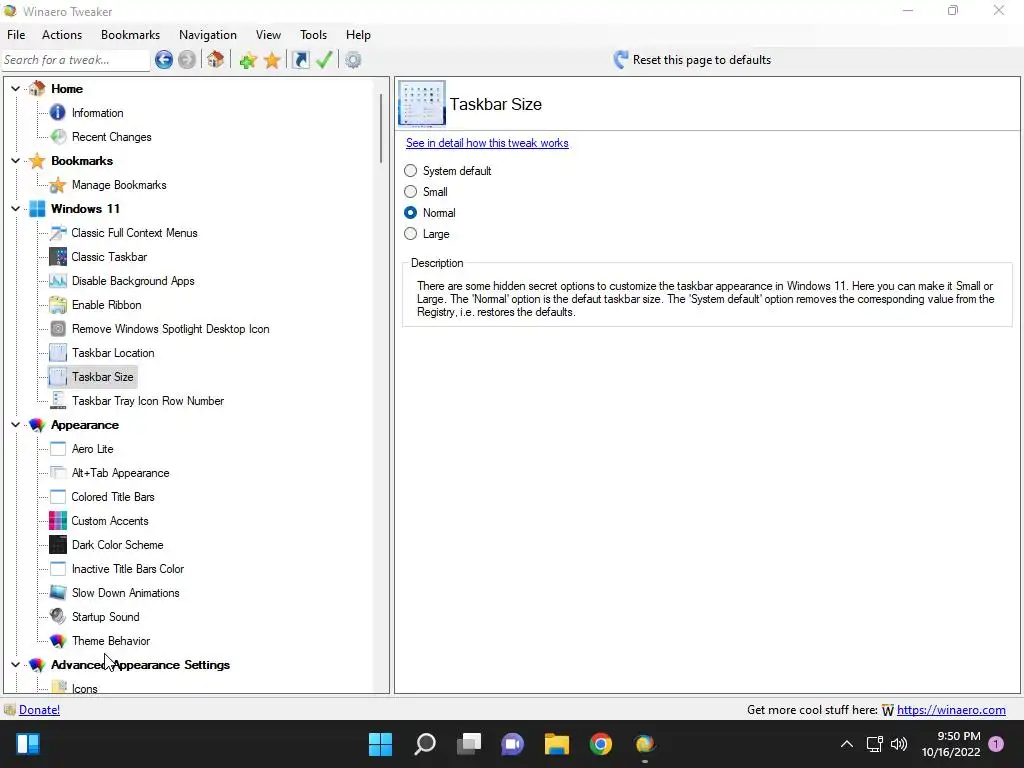Open the taskbar clock and date
Screen dimensions: 1024x768
[x=951, y=744]
